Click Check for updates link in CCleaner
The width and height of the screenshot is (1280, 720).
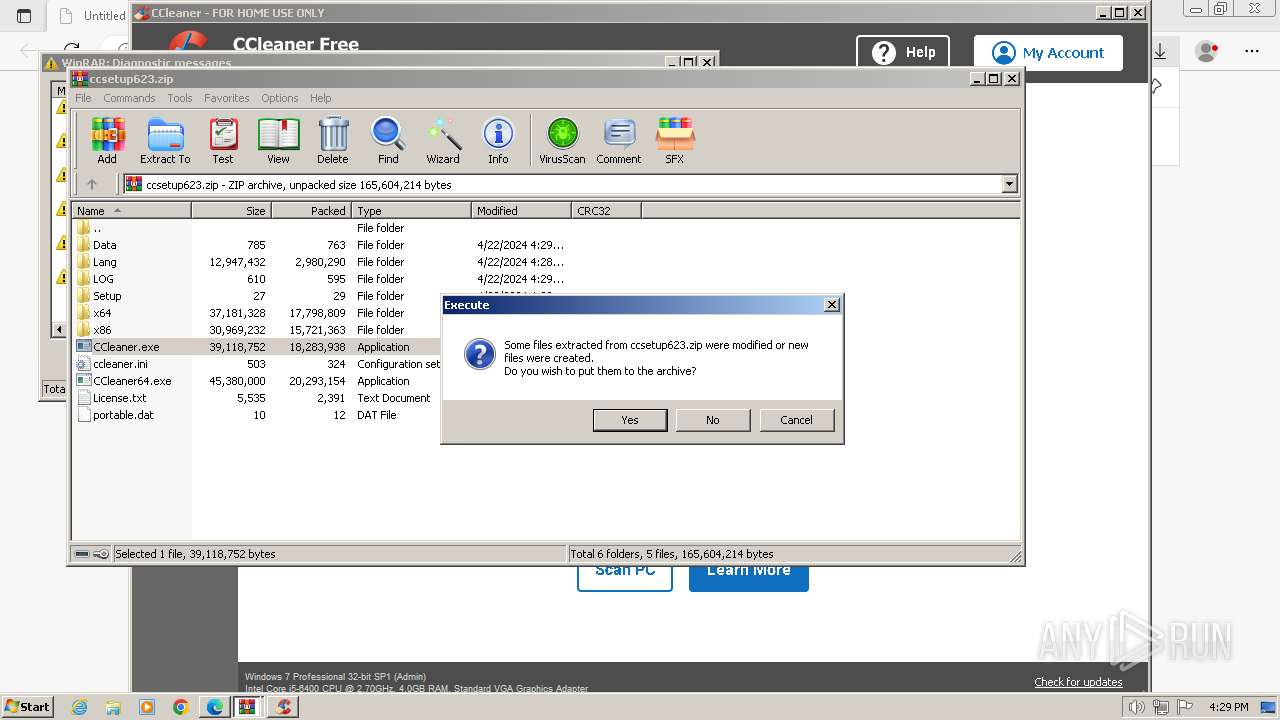click(1078, 682)
